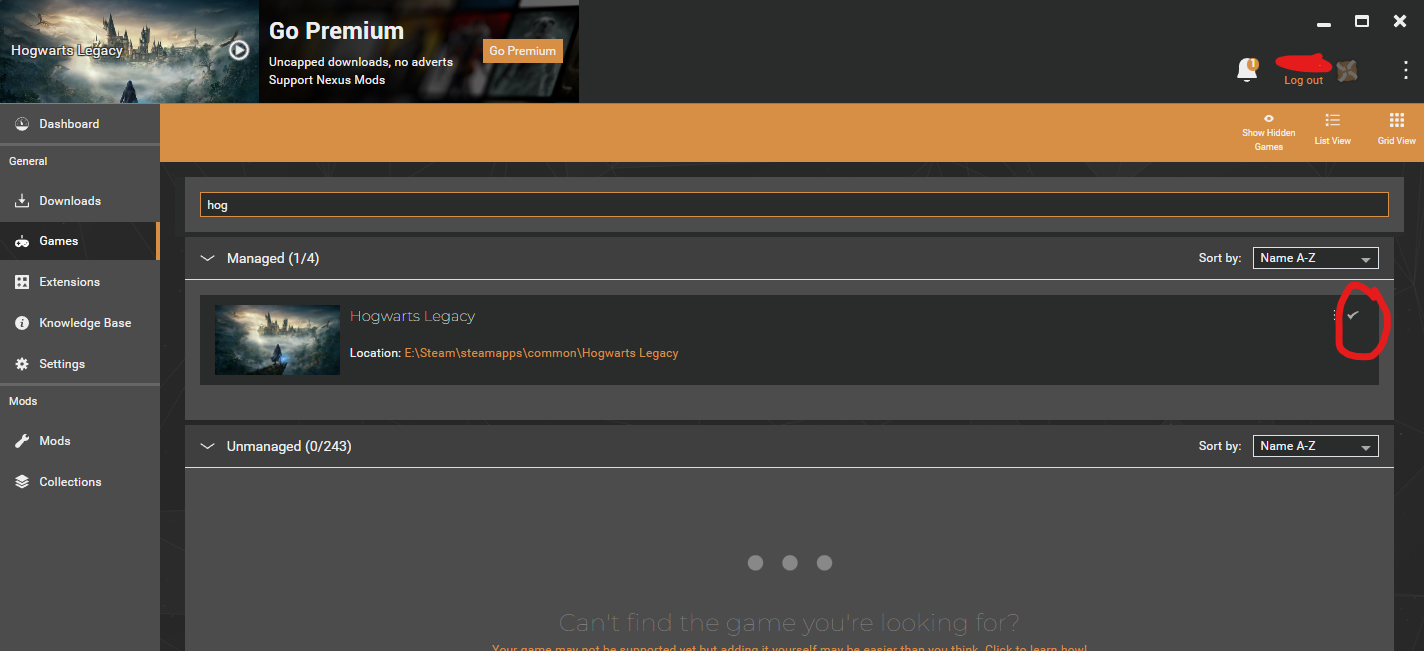Click the Dashboard gauge icon

[x=22, y=124]
